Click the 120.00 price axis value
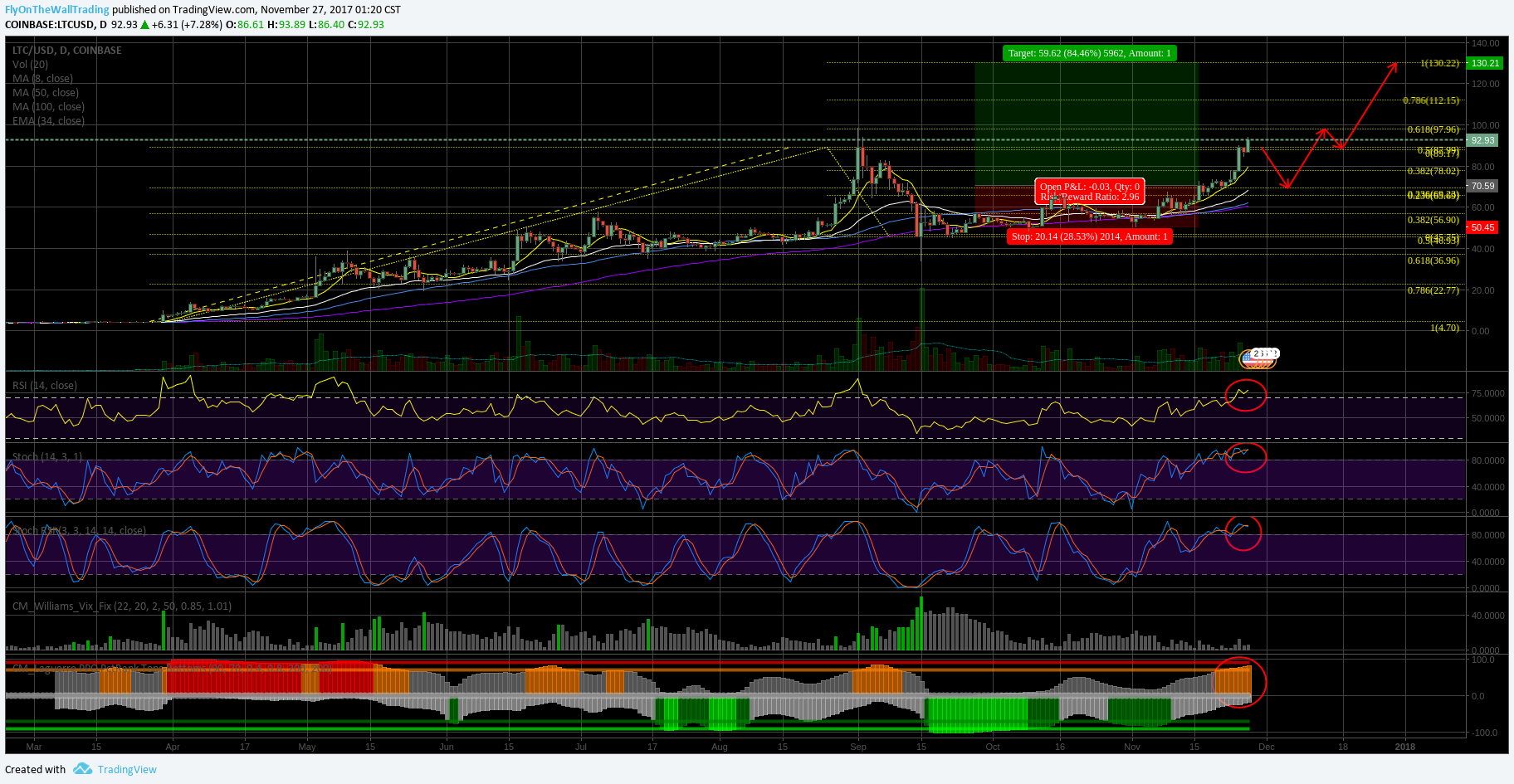 (x=1486, y=84)
